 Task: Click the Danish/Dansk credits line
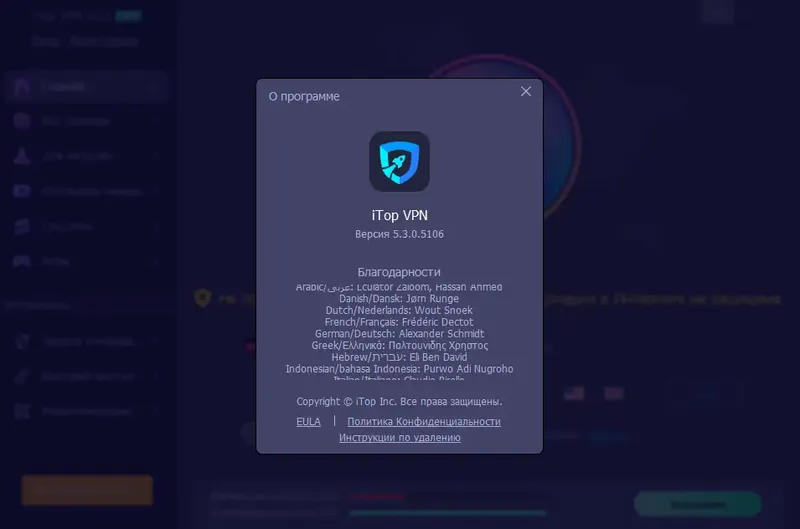coord(399,298)
